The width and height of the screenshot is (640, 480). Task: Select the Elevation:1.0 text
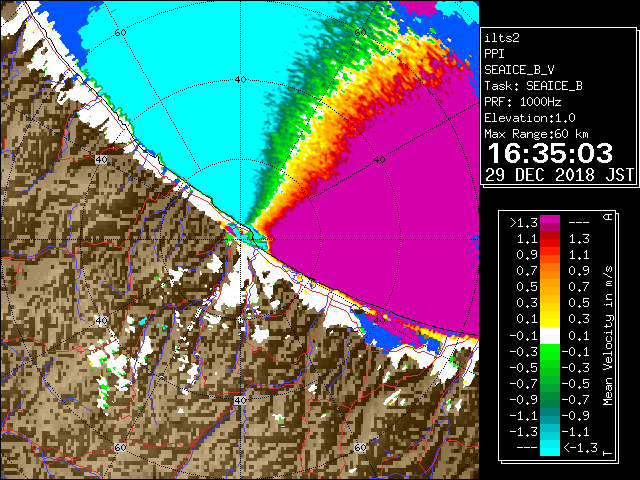click(530, 118)
